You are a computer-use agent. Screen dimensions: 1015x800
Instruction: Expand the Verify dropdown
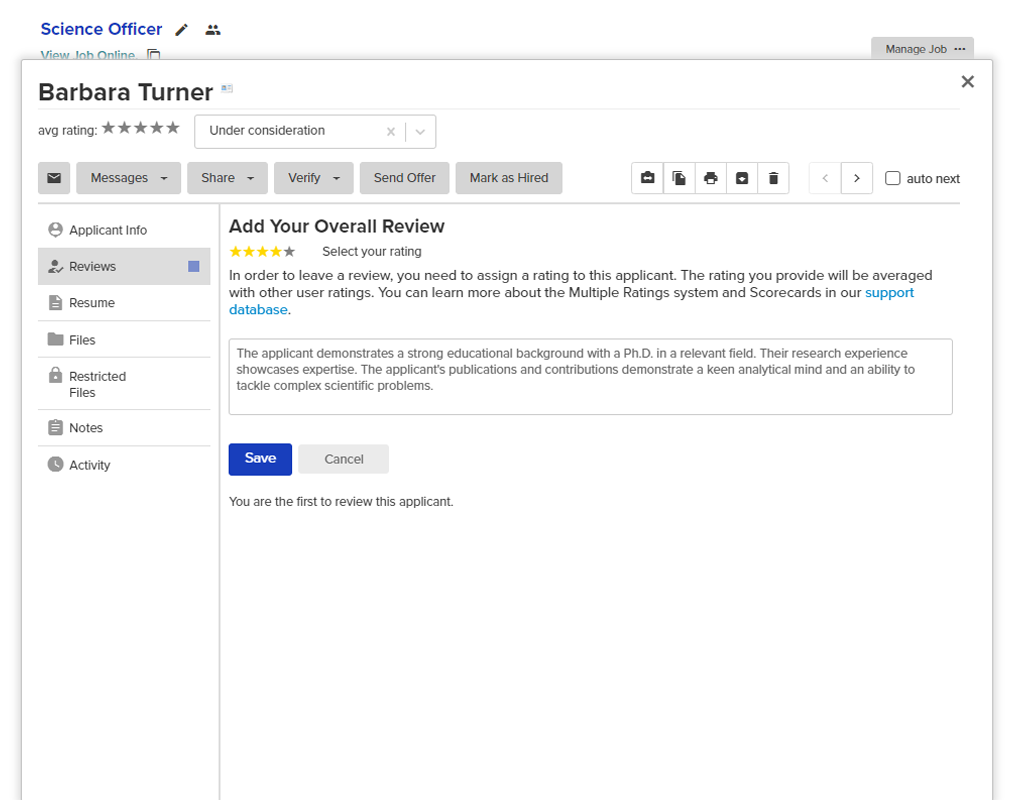coord(313,178)
